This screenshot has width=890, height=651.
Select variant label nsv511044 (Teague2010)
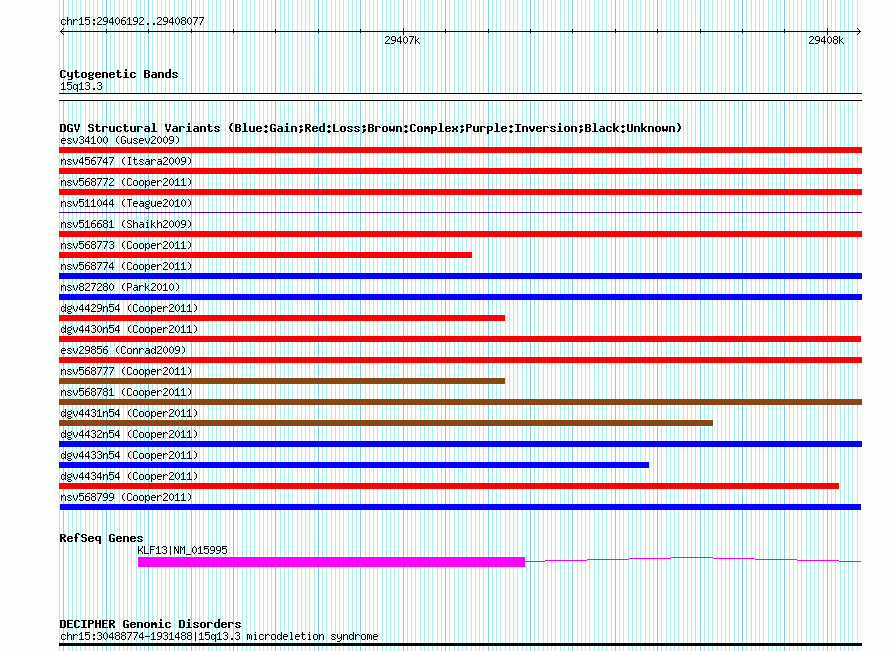(x=126, y=203)
